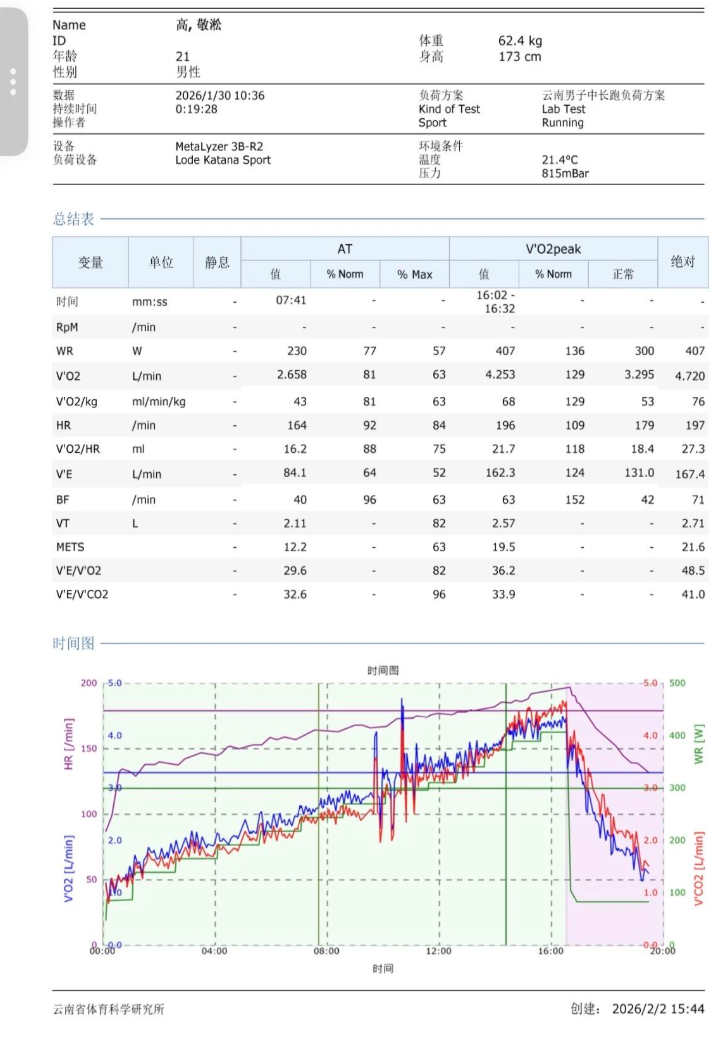This screenshot has width=714, height=1038.
Task: Click the 云南省体育科学研究所 footer text
Action: (x=109, y=1009)
